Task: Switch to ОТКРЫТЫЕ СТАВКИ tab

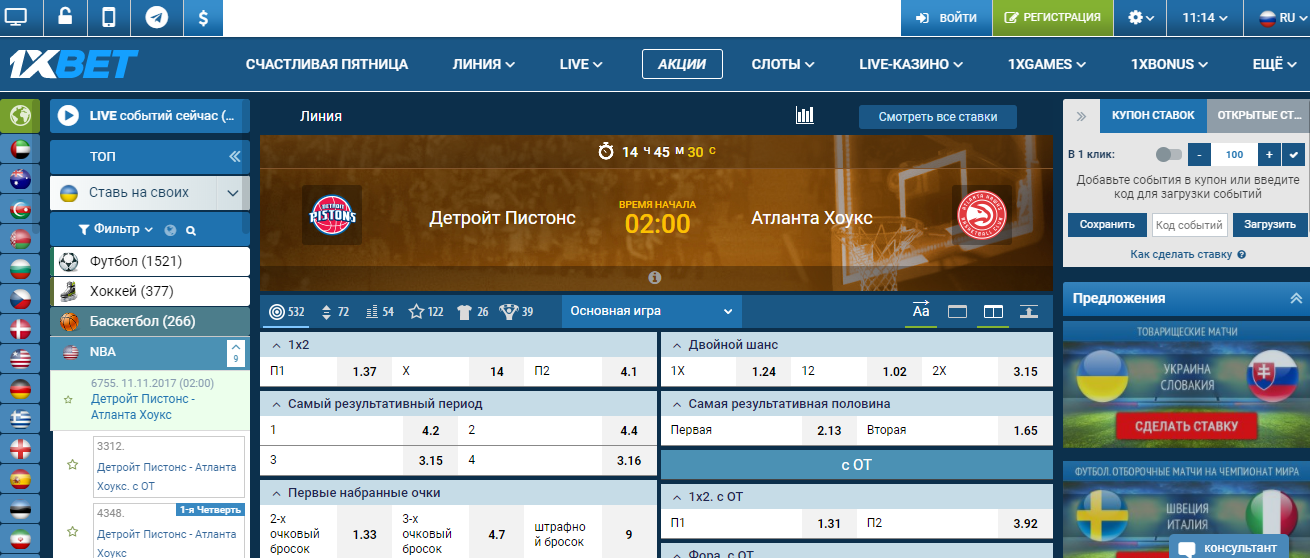Action: click(x=1258, y=116)
